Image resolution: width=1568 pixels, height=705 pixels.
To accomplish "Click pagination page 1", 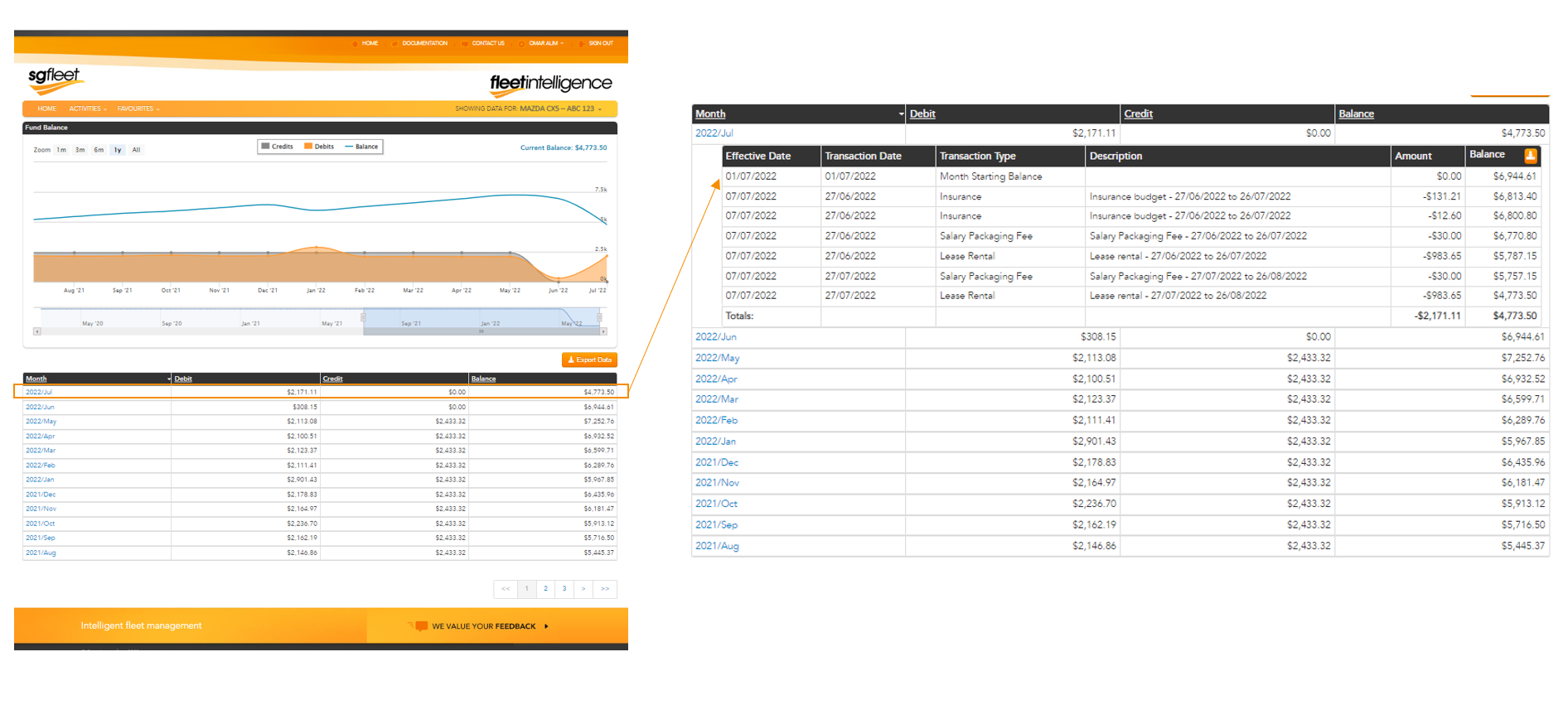I will point(526,589).
